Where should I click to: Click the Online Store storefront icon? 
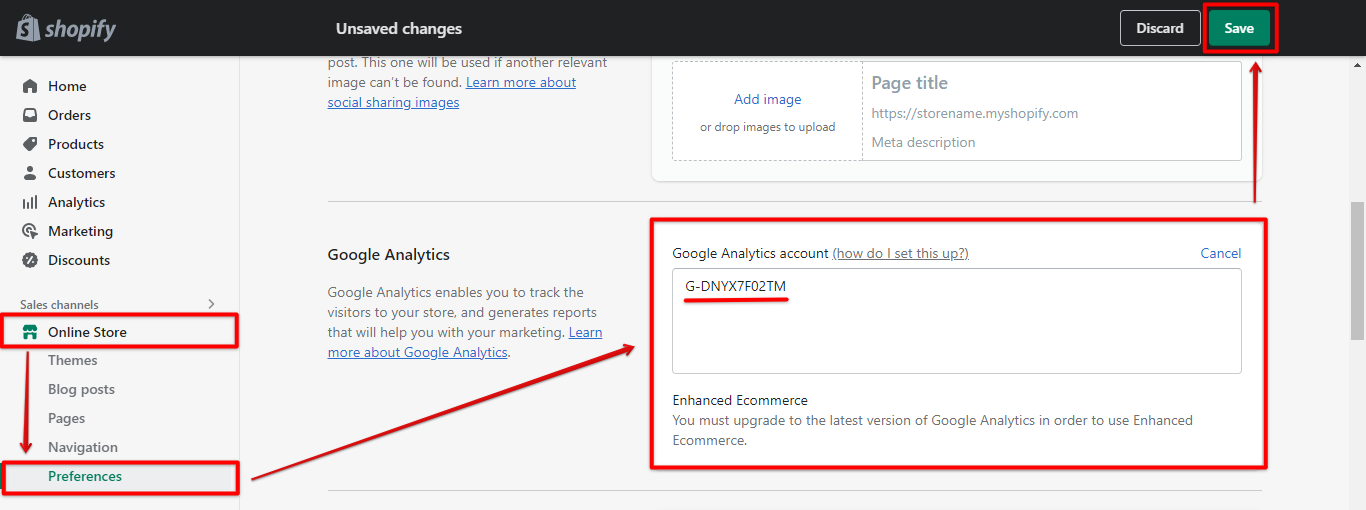pos(30,332)
